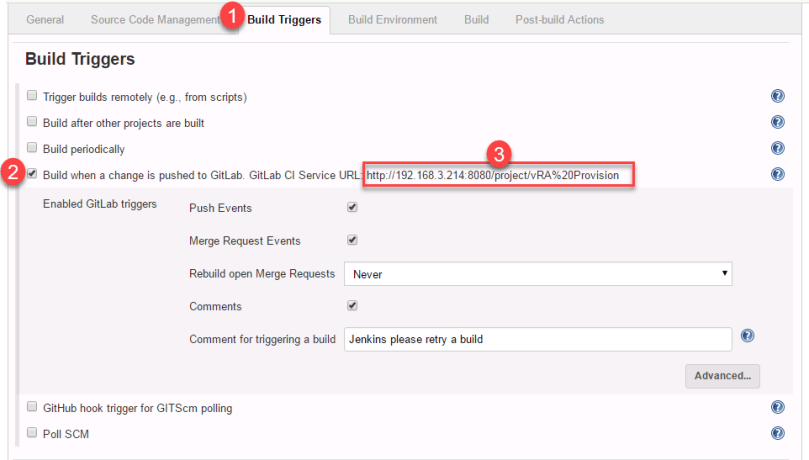Switch to the General tab
Screen dimensions: 809x460
tap(46, 20)
